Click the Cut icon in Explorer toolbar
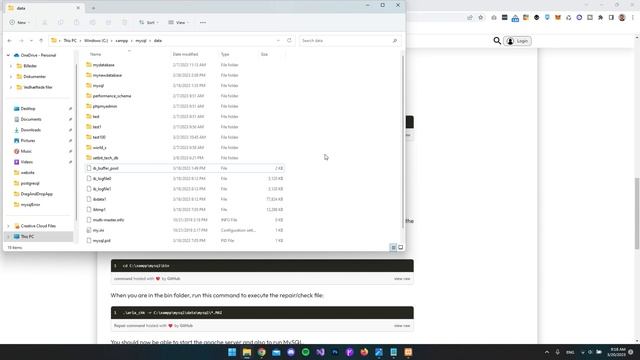This screenshot has width=640, height=360. (44, 22)
